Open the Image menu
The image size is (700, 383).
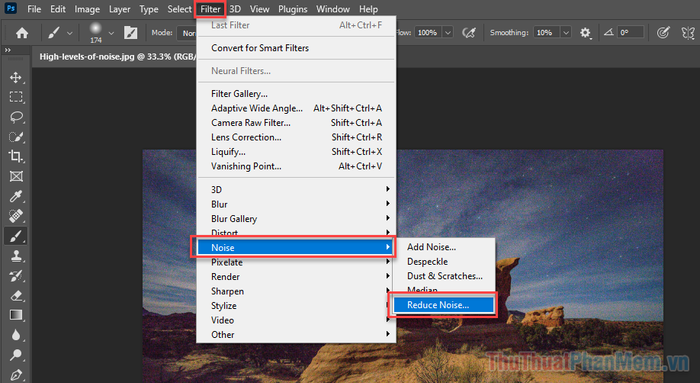point(87,9)
